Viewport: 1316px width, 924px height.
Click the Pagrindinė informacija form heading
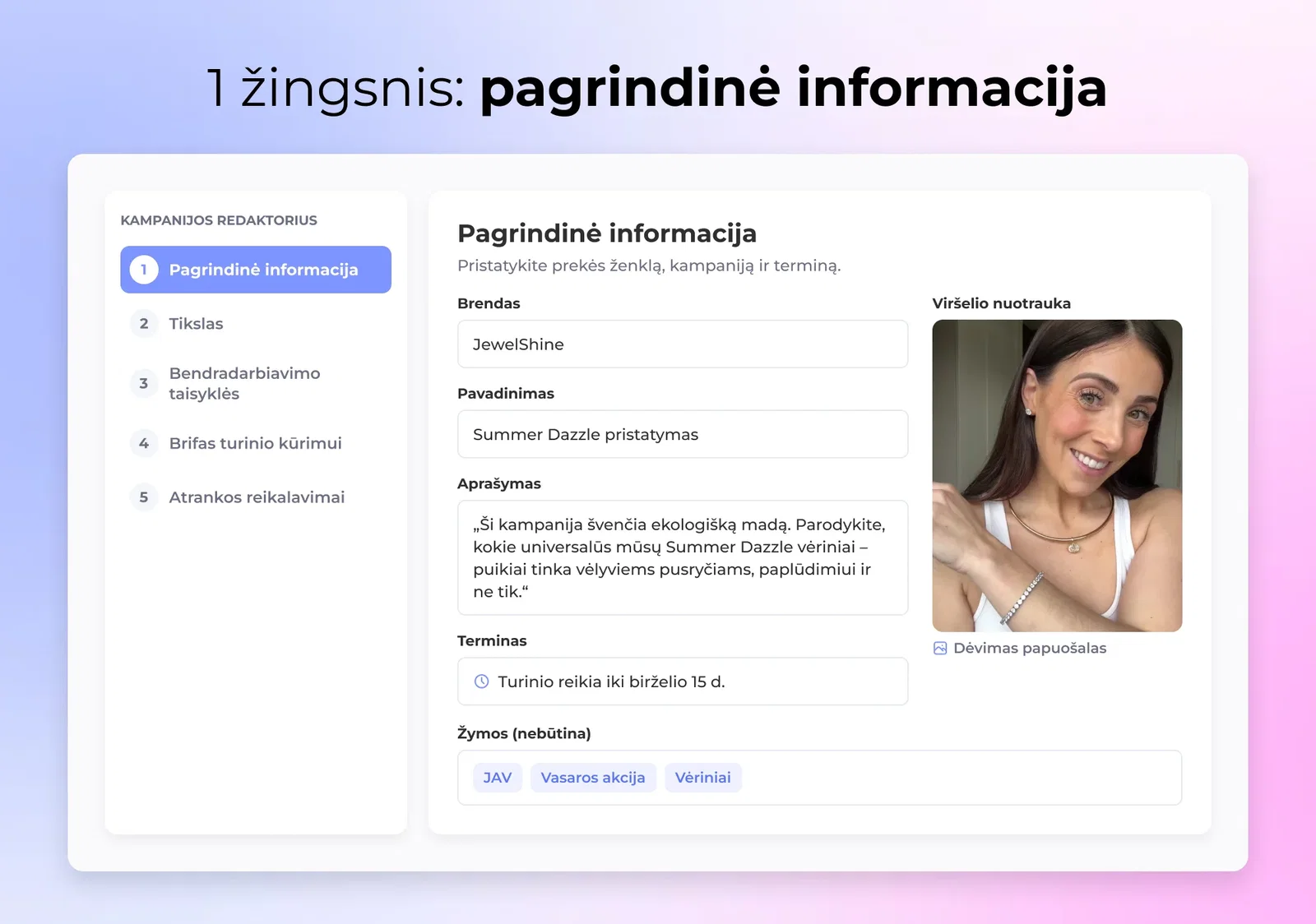pos(607,233)
